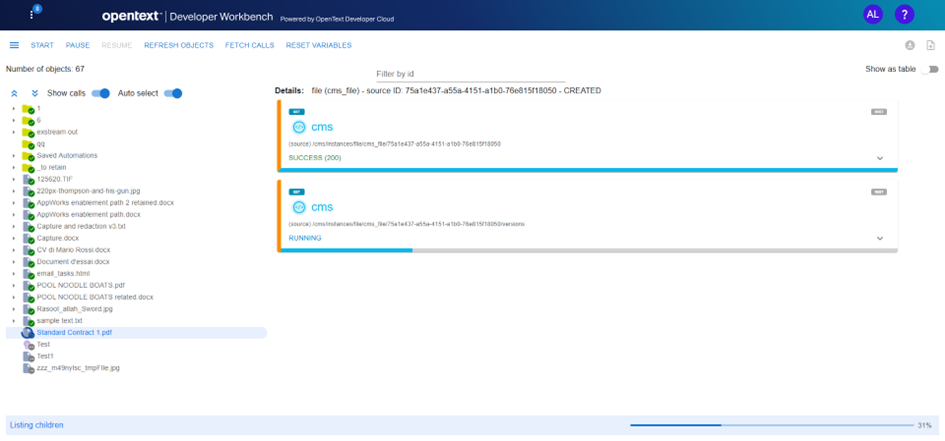Toggle the Show as table switch
The height and width of the screenshot is (441, 945).
929,69
